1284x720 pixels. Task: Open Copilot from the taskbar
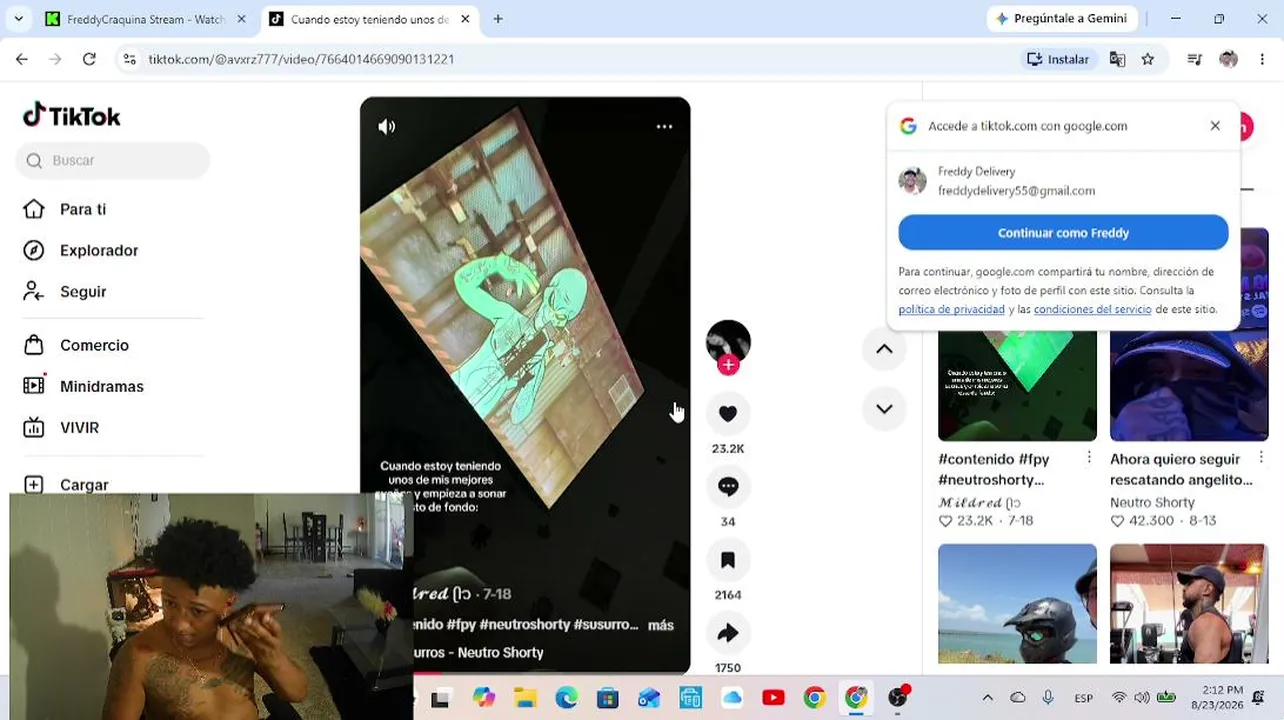pos(484,698)
